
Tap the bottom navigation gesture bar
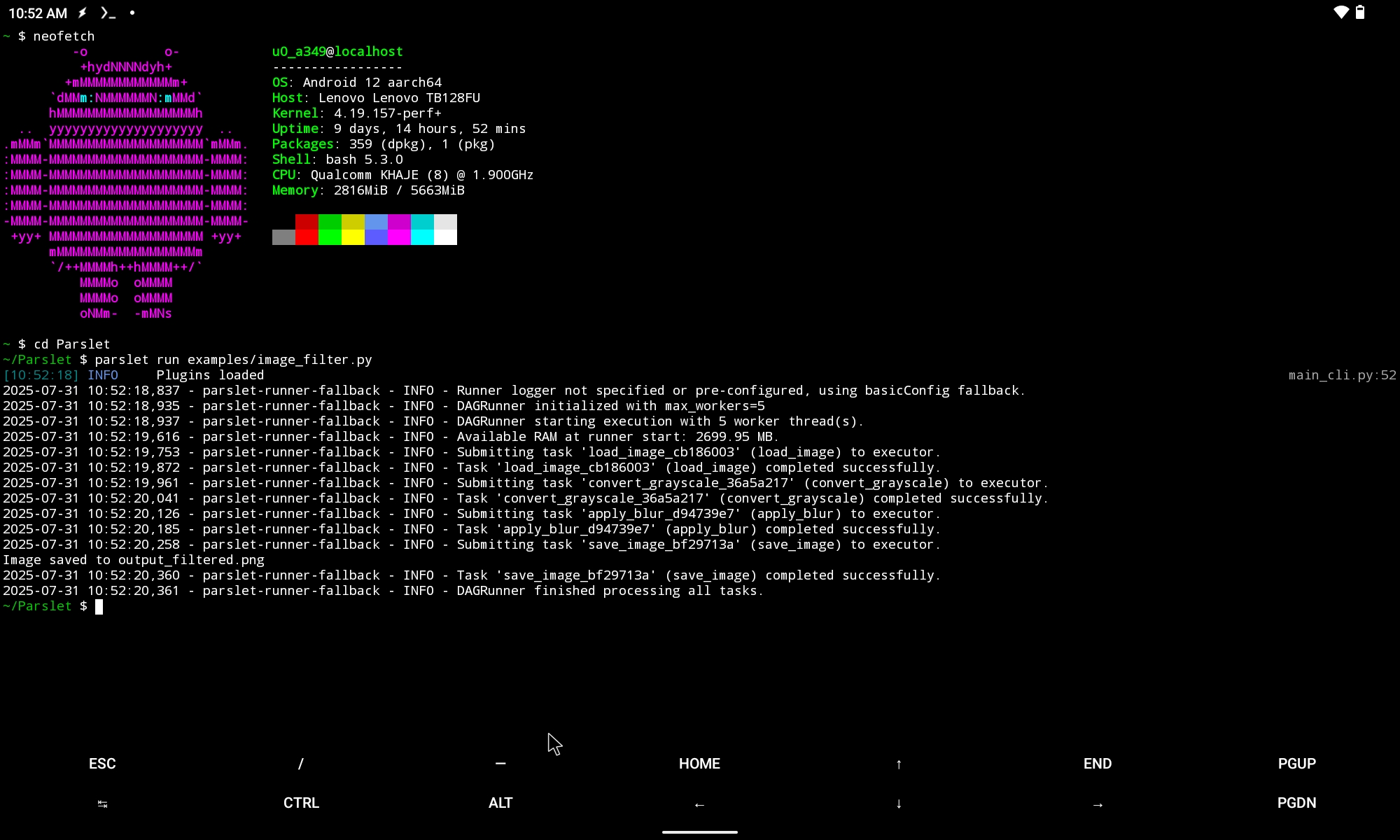click(x=699, y=832)
